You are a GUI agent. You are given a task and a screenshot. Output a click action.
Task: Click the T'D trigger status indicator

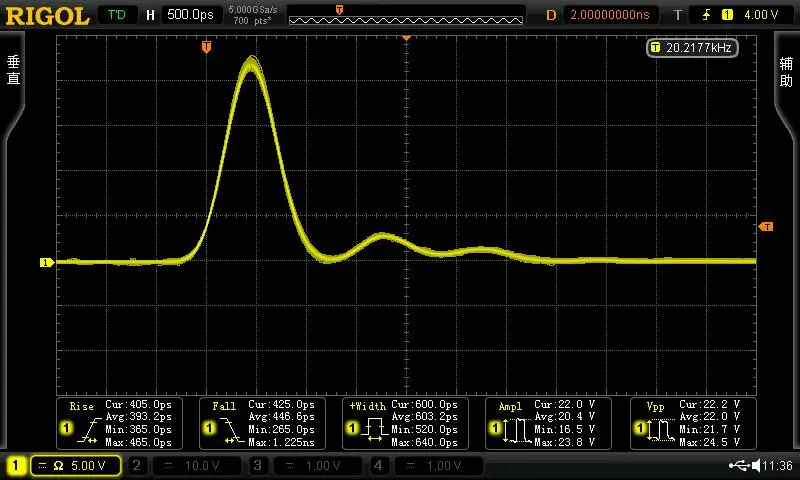click(117, 15)
